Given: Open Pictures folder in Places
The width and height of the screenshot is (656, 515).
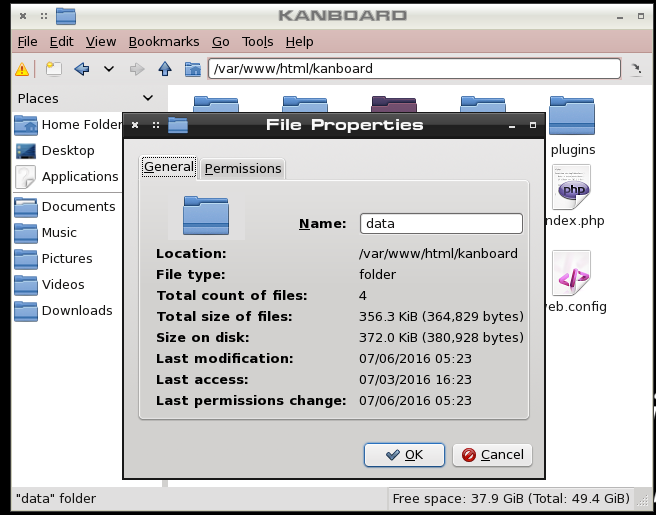Looking at the screenshot, I should coord(54,259).
